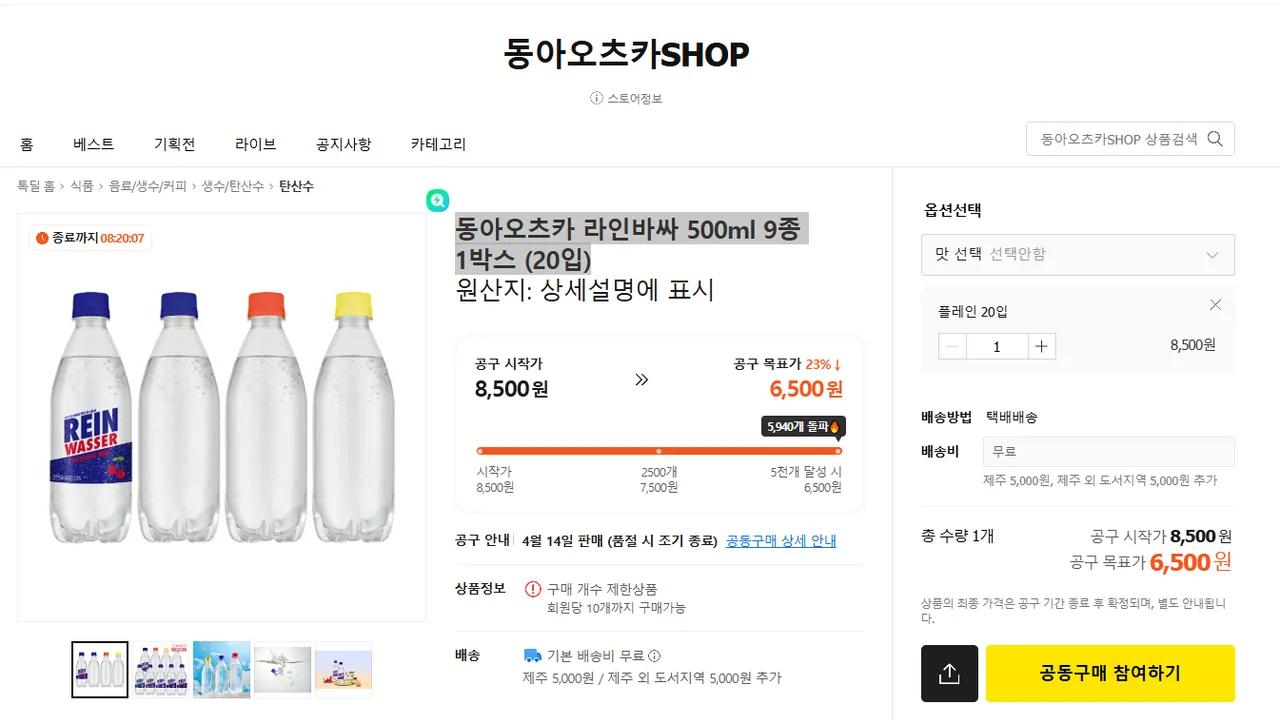
Task: Click the 생수/탄산수 breadcrumb link
Action: (232, 186)
